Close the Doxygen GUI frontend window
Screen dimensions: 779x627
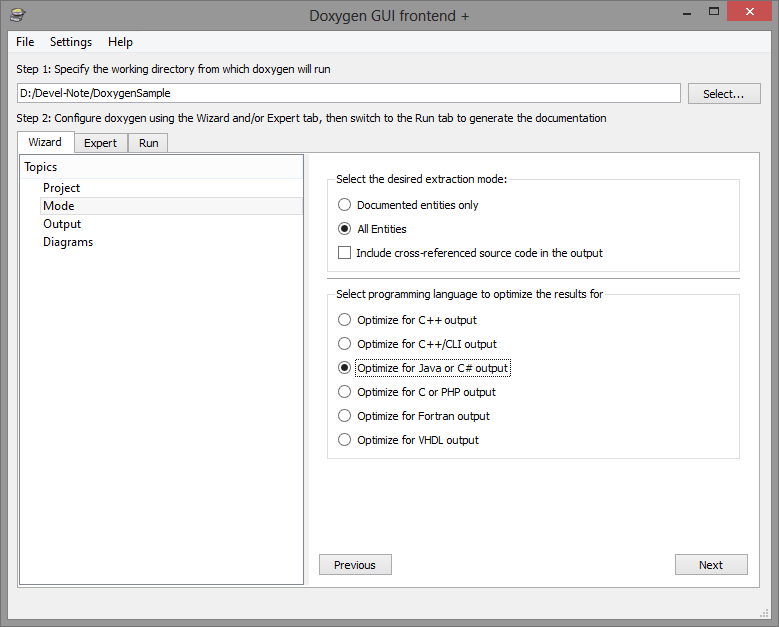[x=749, y=11]
